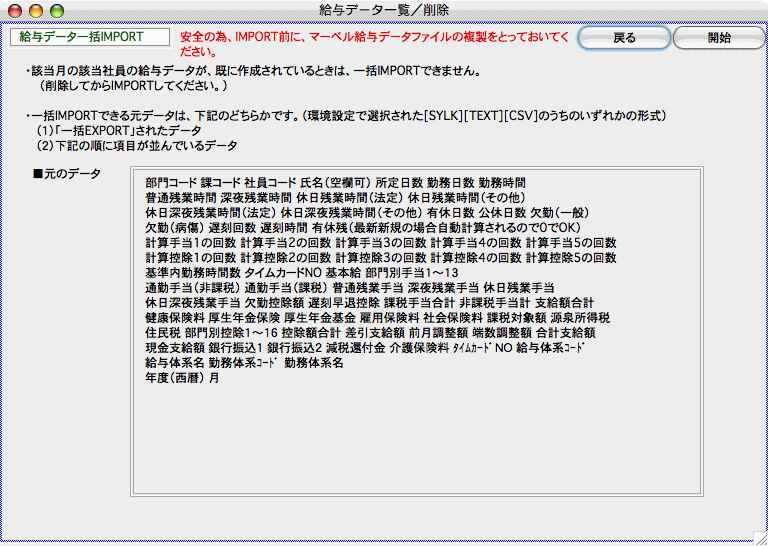The image size is (768, 546).
Task: Click the 戻る button
Action: point(624,38)
